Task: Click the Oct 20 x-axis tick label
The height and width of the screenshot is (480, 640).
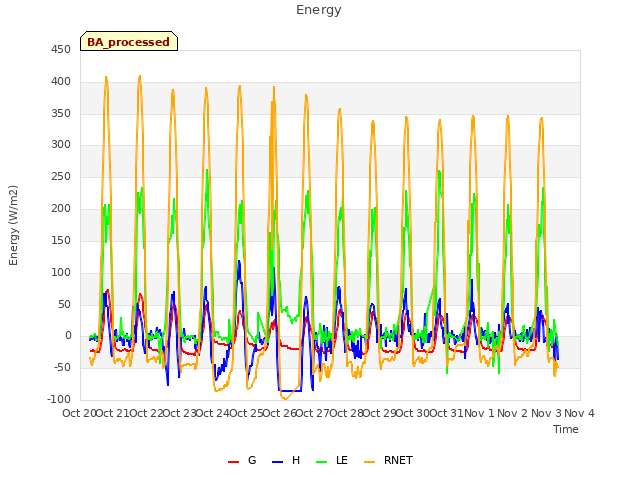Action: coord(79,413)
